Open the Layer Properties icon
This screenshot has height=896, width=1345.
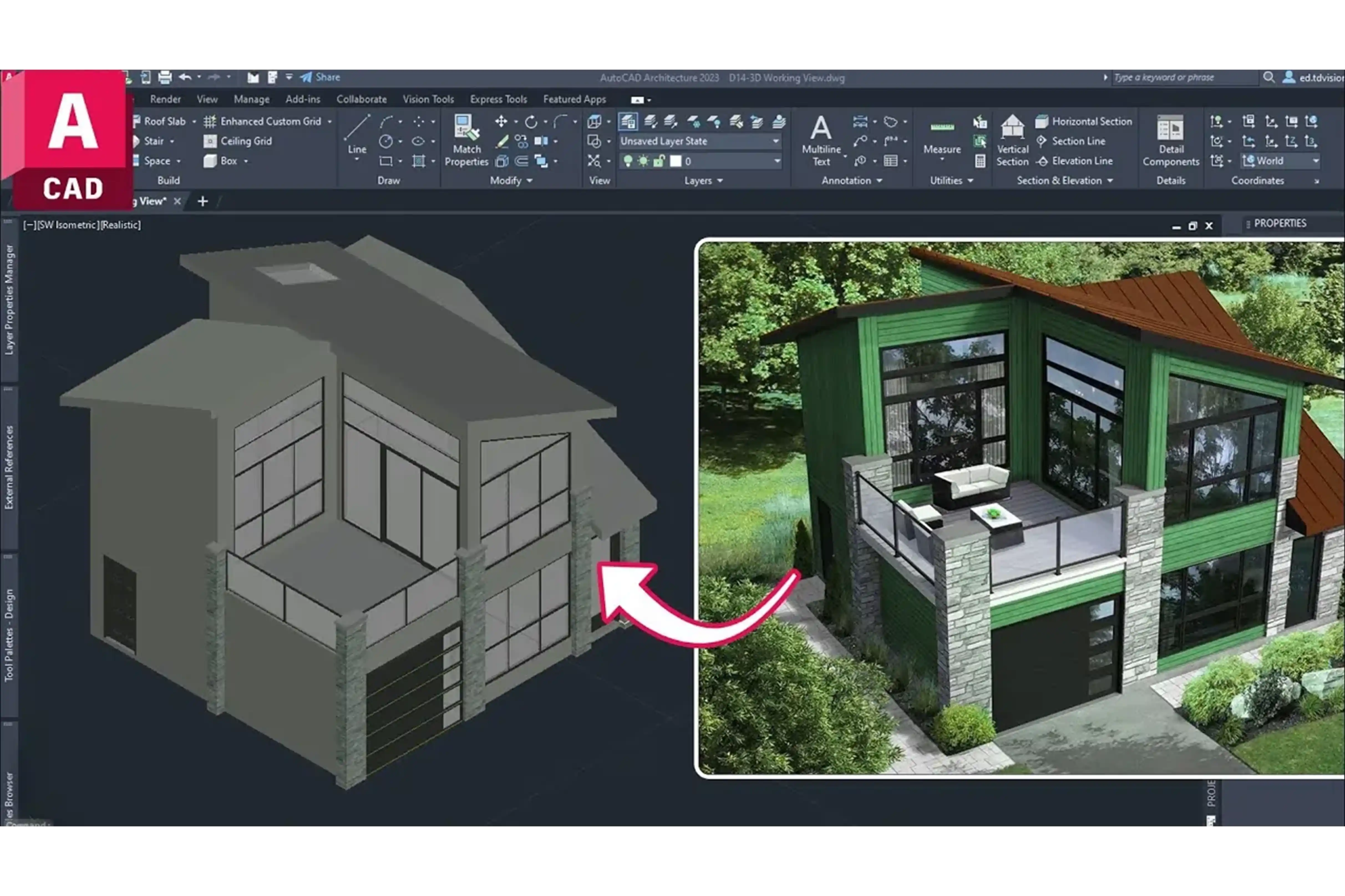627,121
